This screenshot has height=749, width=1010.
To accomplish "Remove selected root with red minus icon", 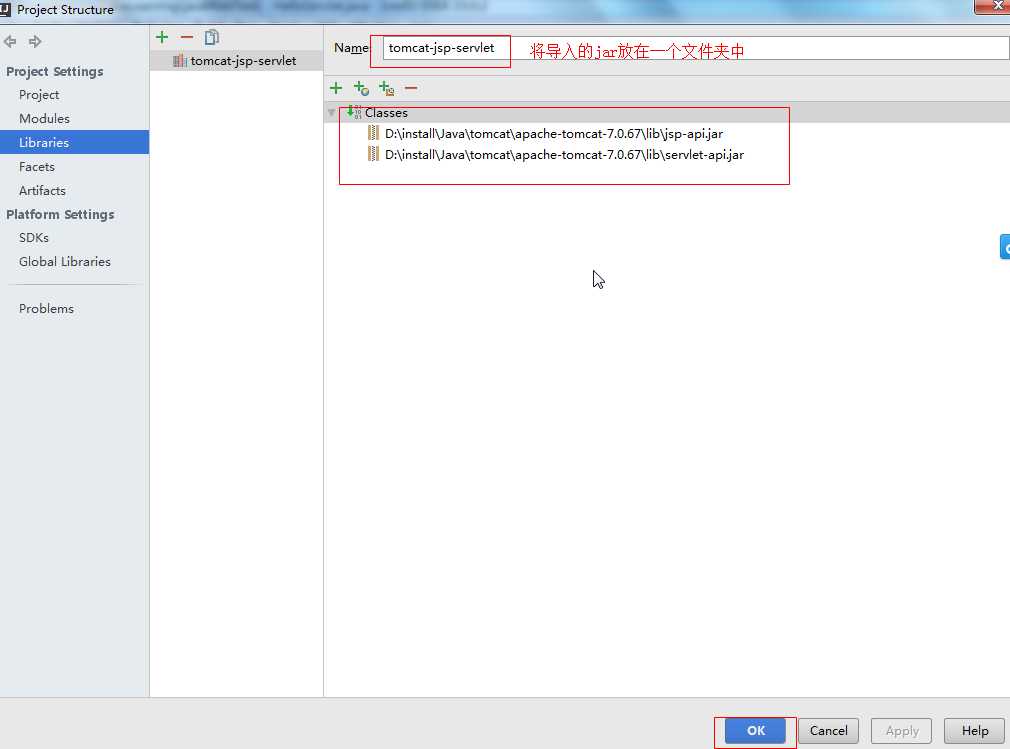I will pos(411,88).
